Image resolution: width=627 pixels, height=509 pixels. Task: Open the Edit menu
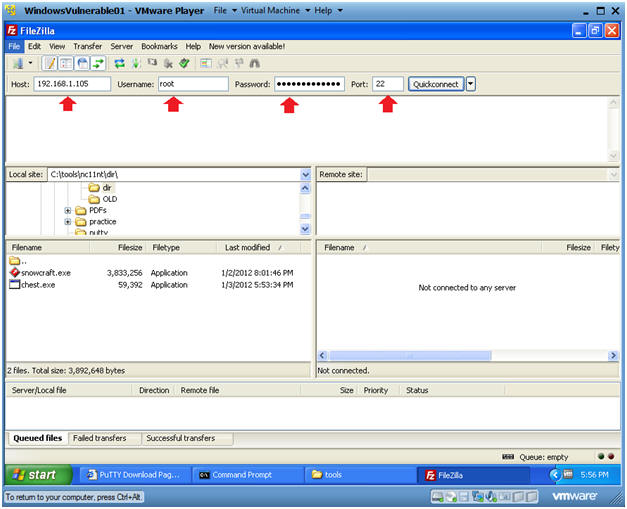point(34,46)
